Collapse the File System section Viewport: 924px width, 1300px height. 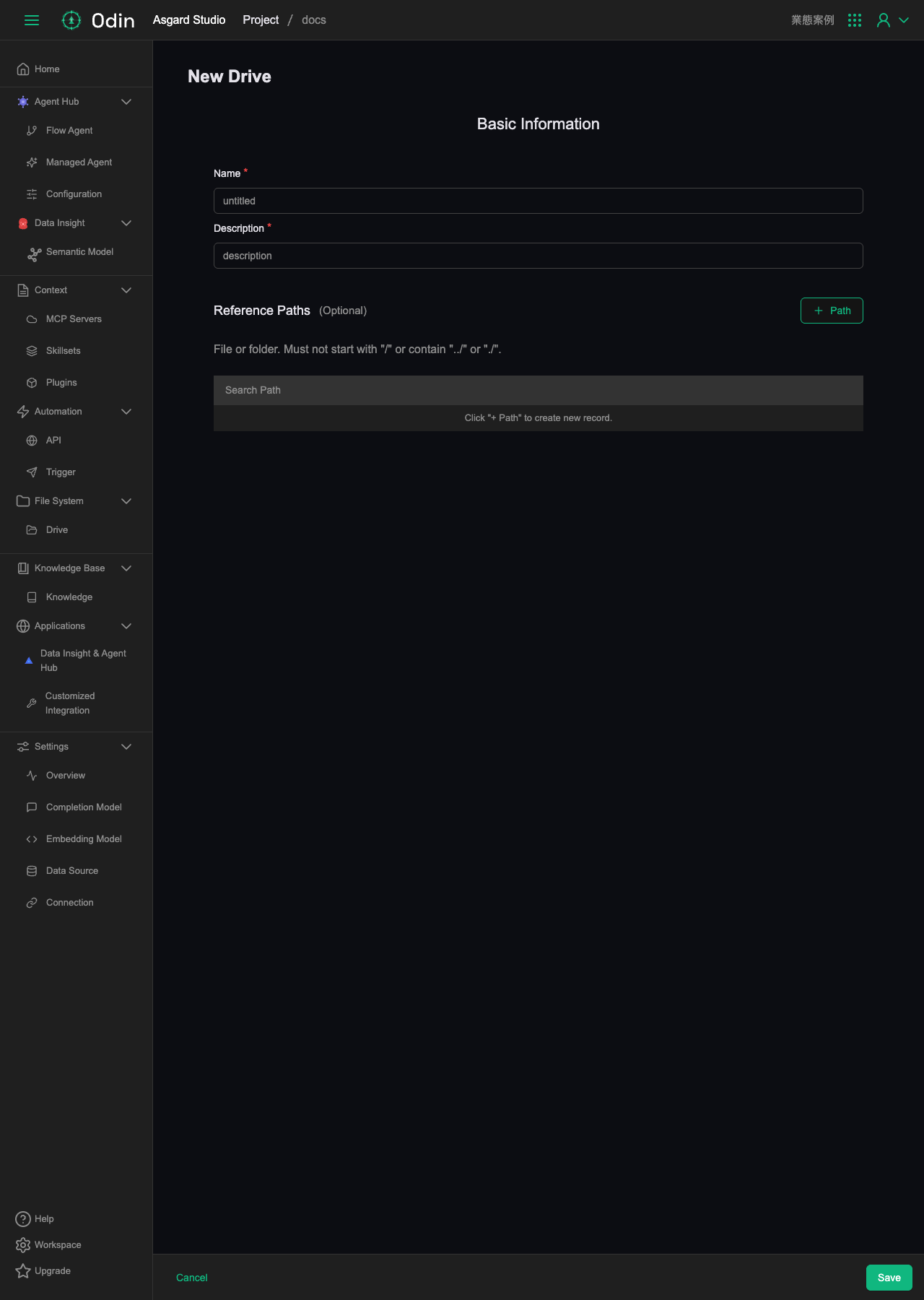click(126, 501)
